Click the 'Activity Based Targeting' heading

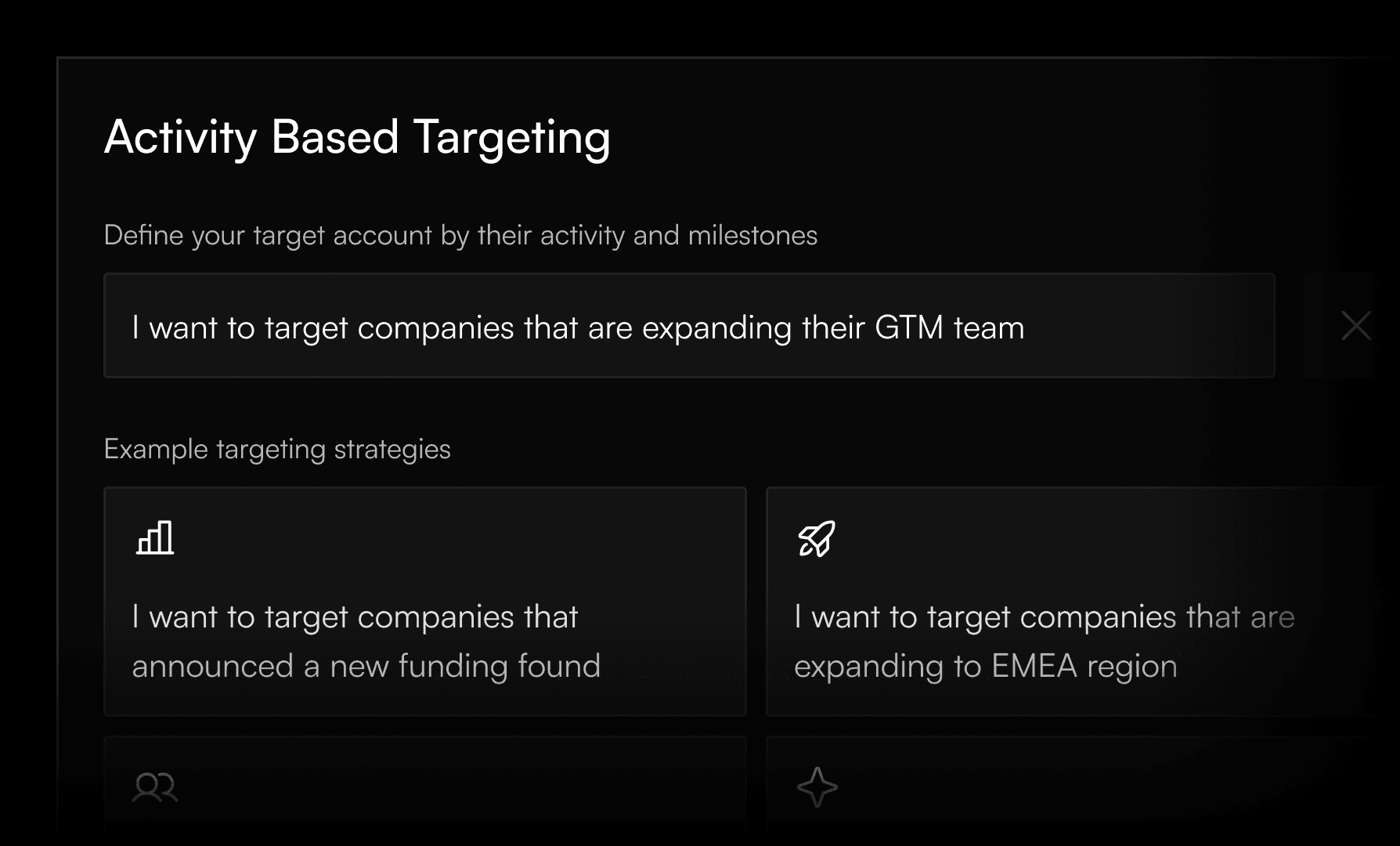(x=357, y=138)
